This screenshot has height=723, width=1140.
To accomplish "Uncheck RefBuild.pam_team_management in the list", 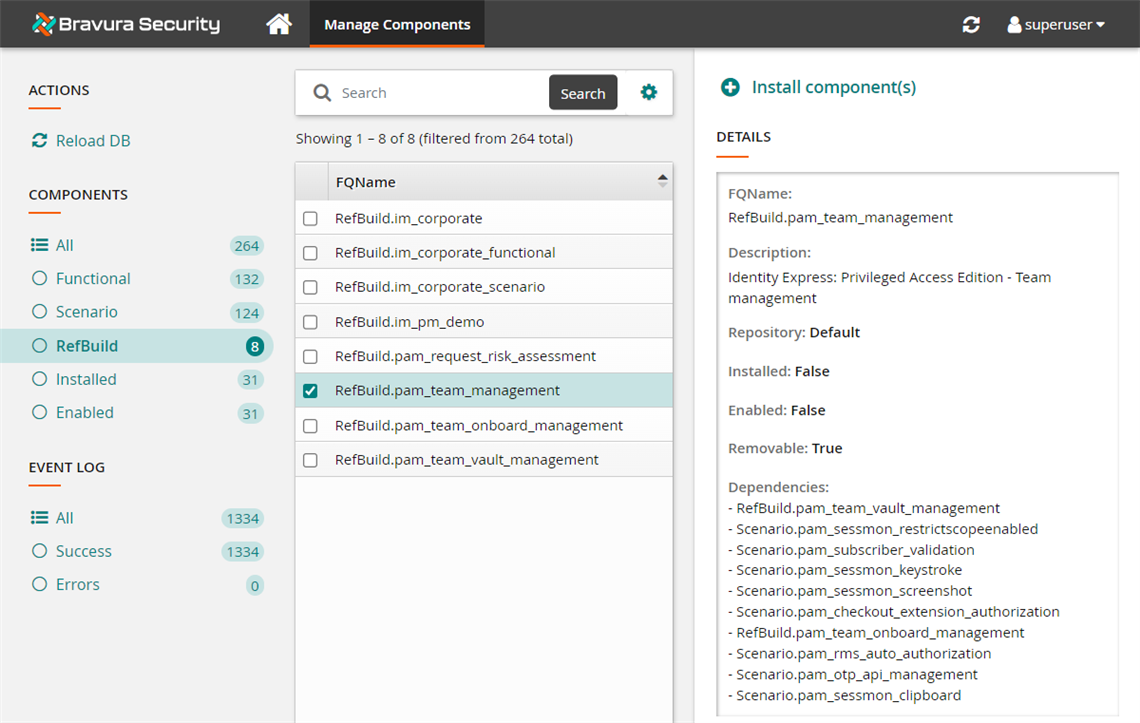I will coord(310,390).
